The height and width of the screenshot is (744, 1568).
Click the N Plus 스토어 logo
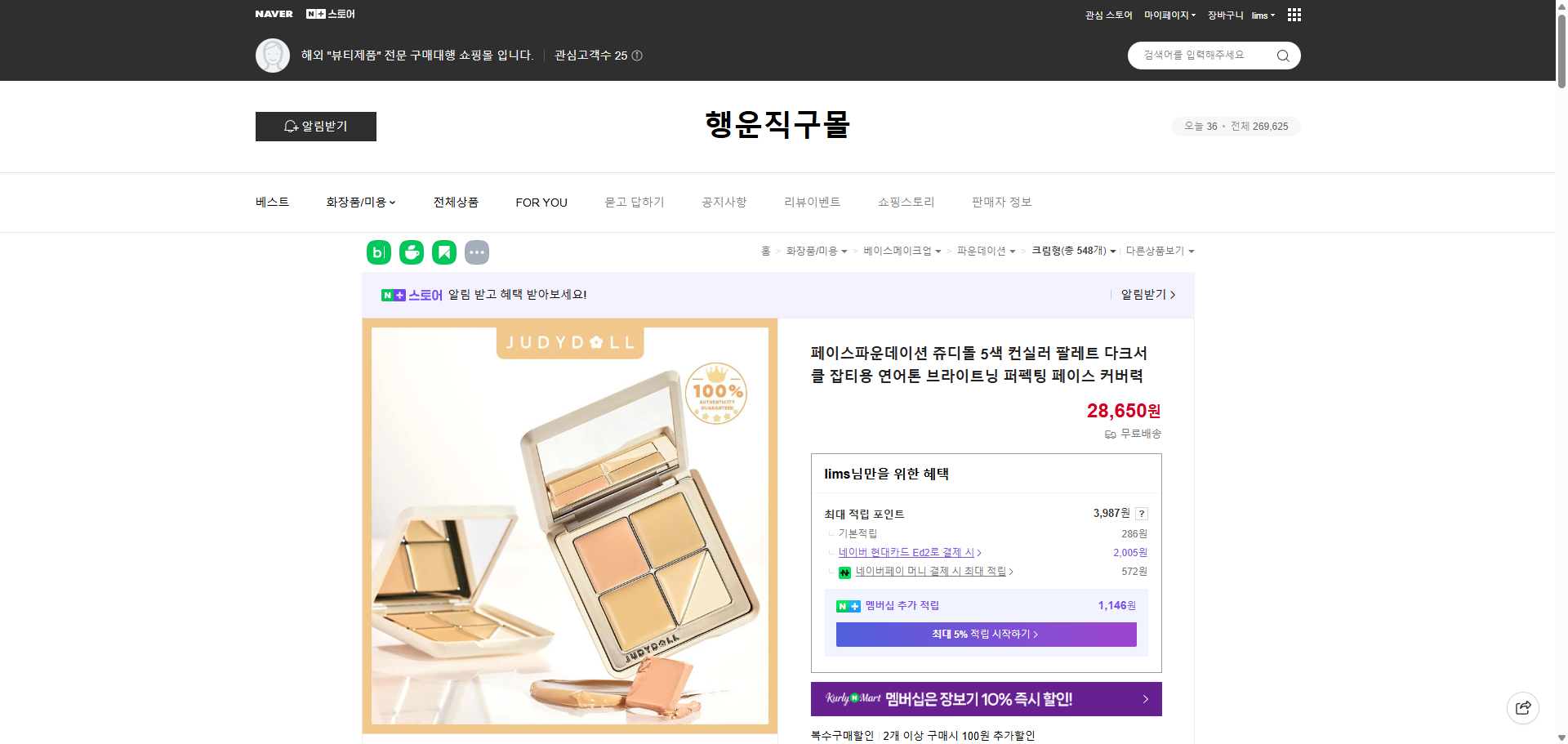[329, 14]
